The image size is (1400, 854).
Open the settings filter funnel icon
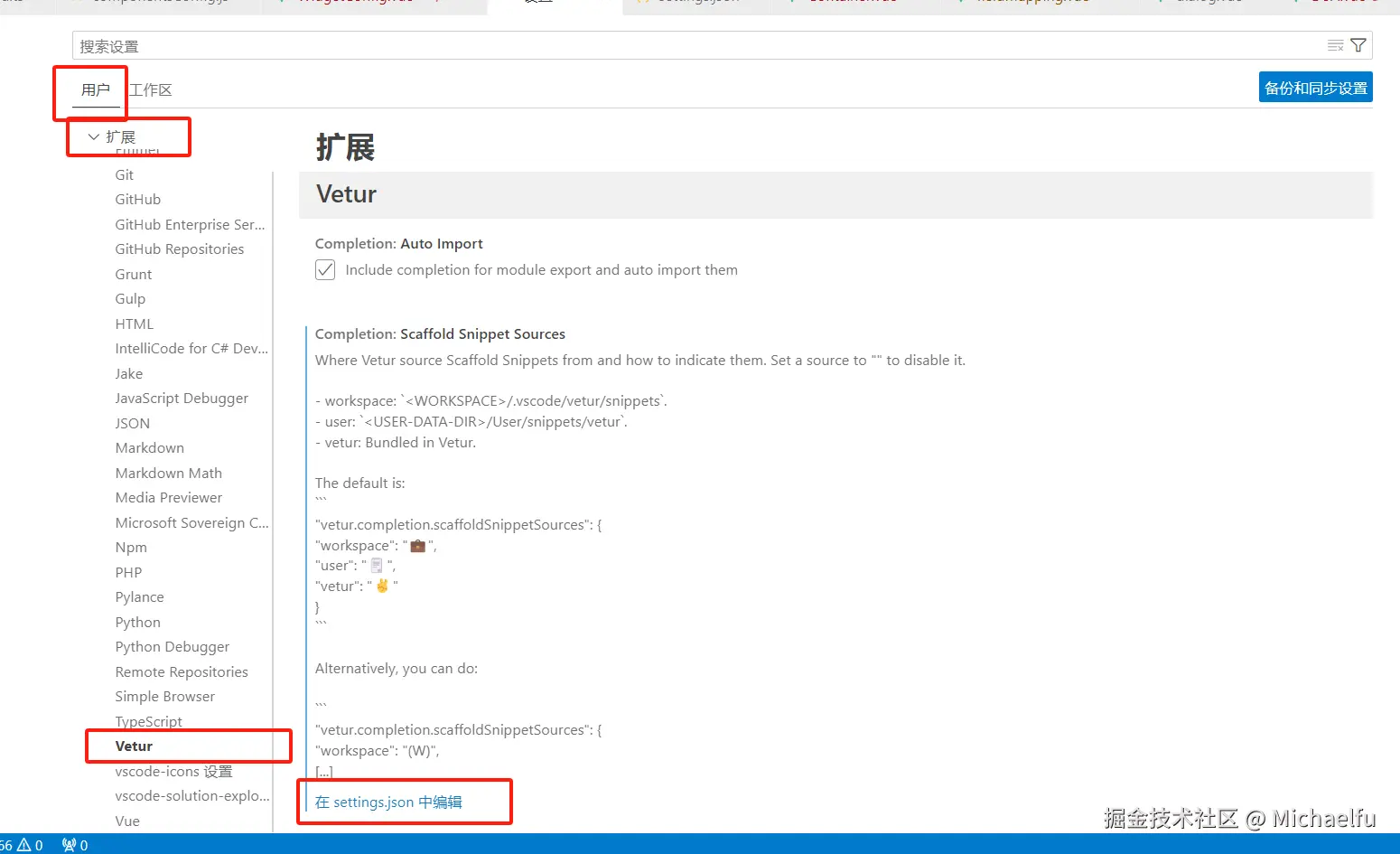point(1358,45)
